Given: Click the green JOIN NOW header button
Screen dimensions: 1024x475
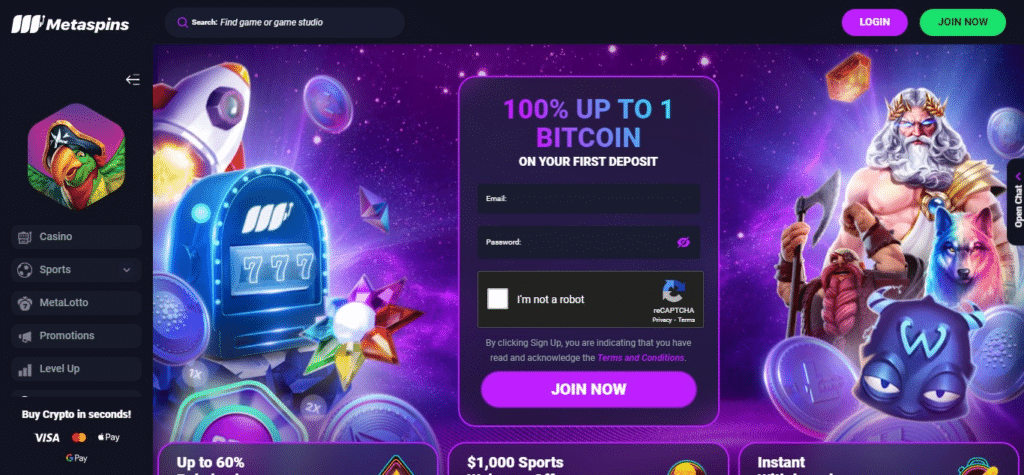Looking at the screenshot, I should (x=963, y=22).
